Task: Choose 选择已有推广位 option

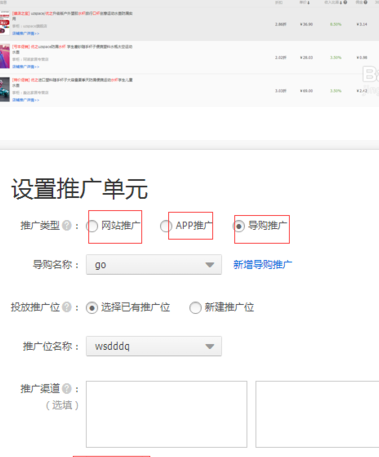Action: point(92,307)
